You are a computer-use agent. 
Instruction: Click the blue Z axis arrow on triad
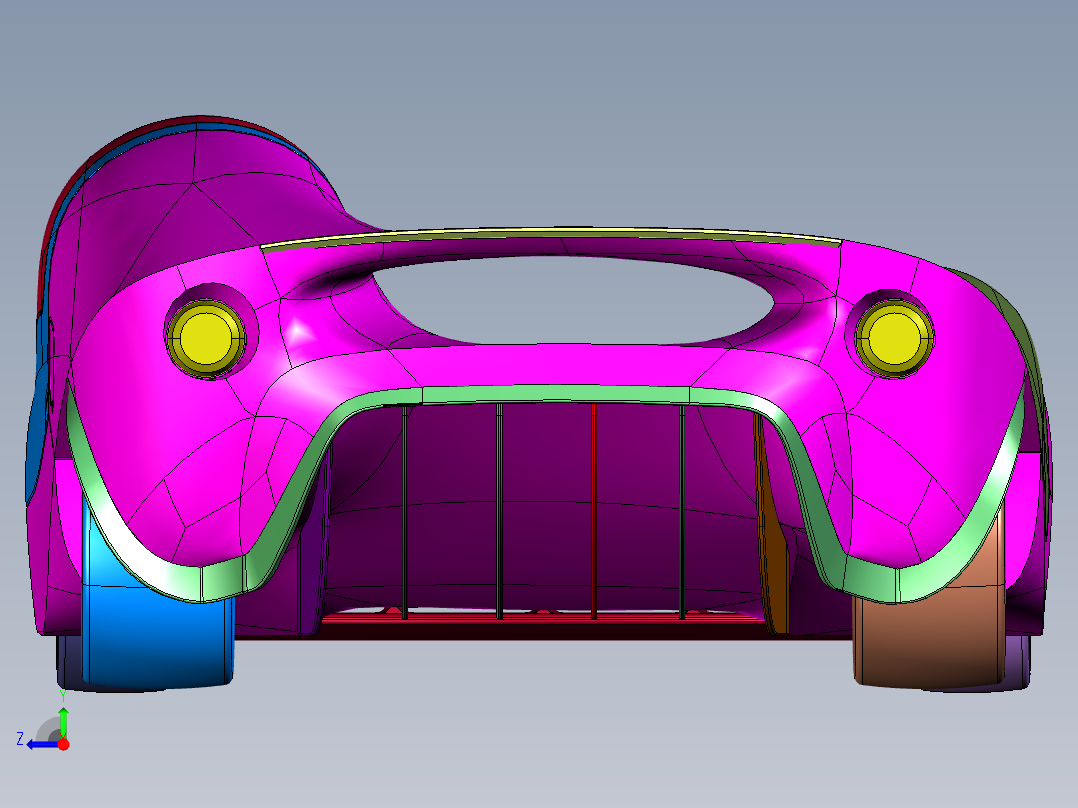click(x=43, y=745)
